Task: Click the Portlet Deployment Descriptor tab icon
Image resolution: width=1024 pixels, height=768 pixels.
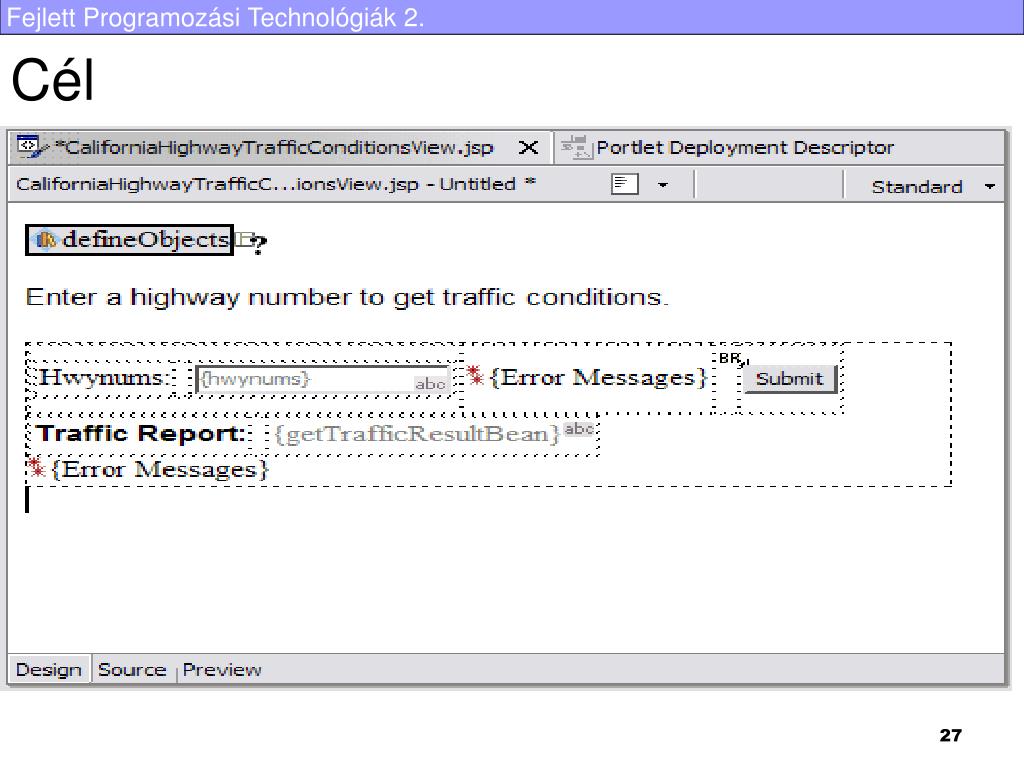Action: pyautogui.click(x=576, y=147)
